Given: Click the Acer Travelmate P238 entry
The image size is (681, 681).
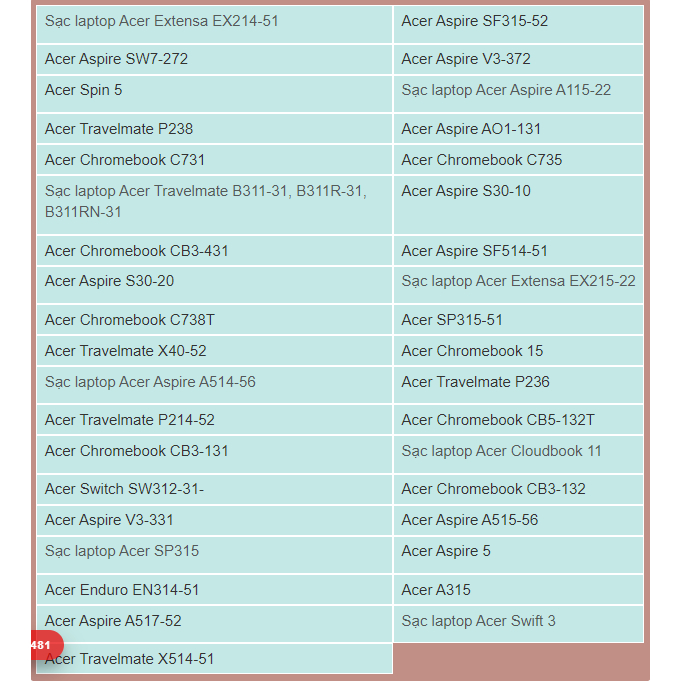Looking at the screenshot, I should pos(119,129).
